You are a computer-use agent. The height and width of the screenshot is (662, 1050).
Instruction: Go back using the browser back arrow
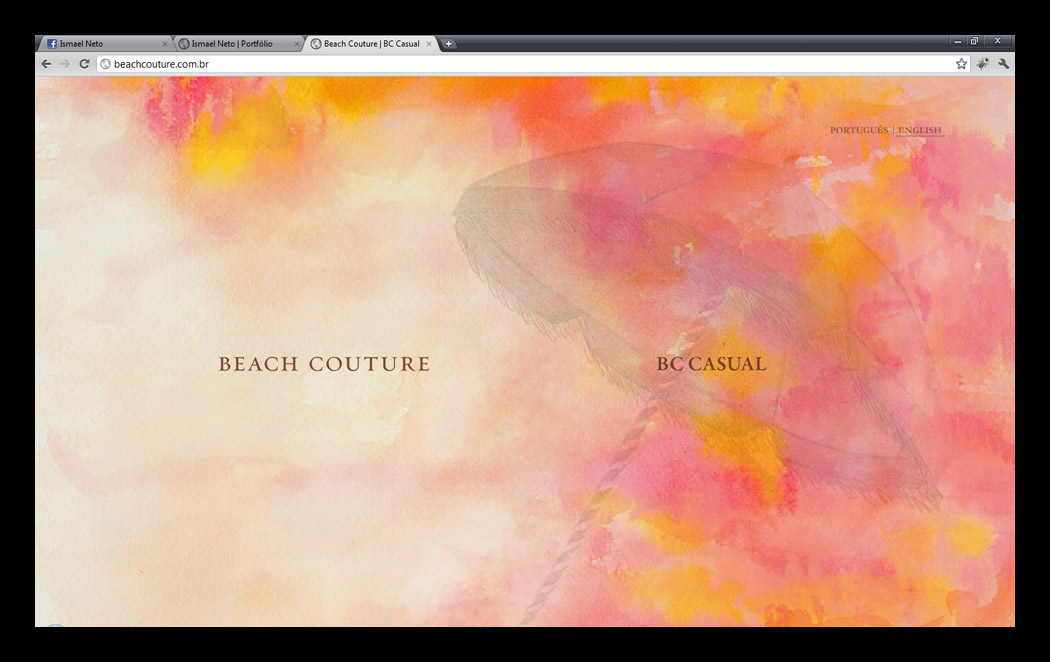[x=46, y=64]
